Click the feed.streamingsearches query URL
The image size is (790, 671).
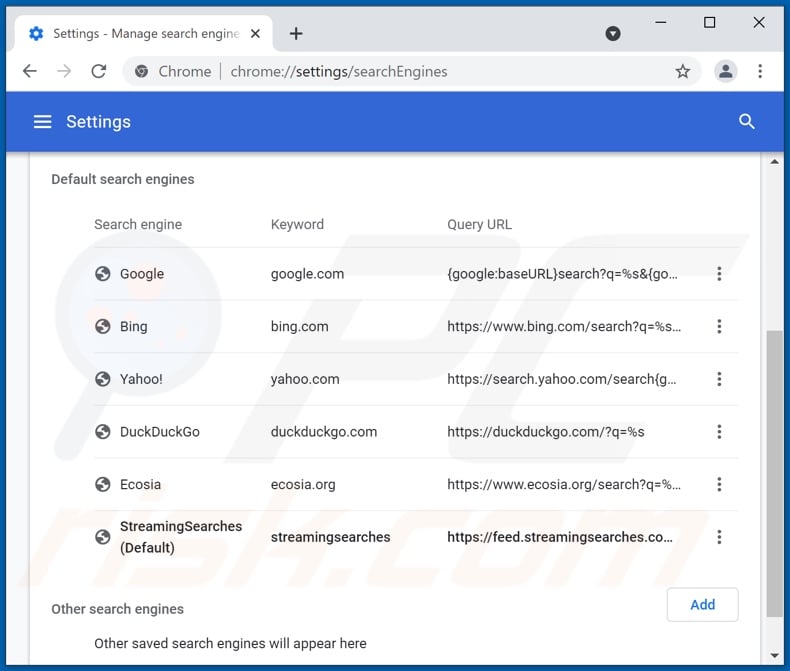coord(560,537)
